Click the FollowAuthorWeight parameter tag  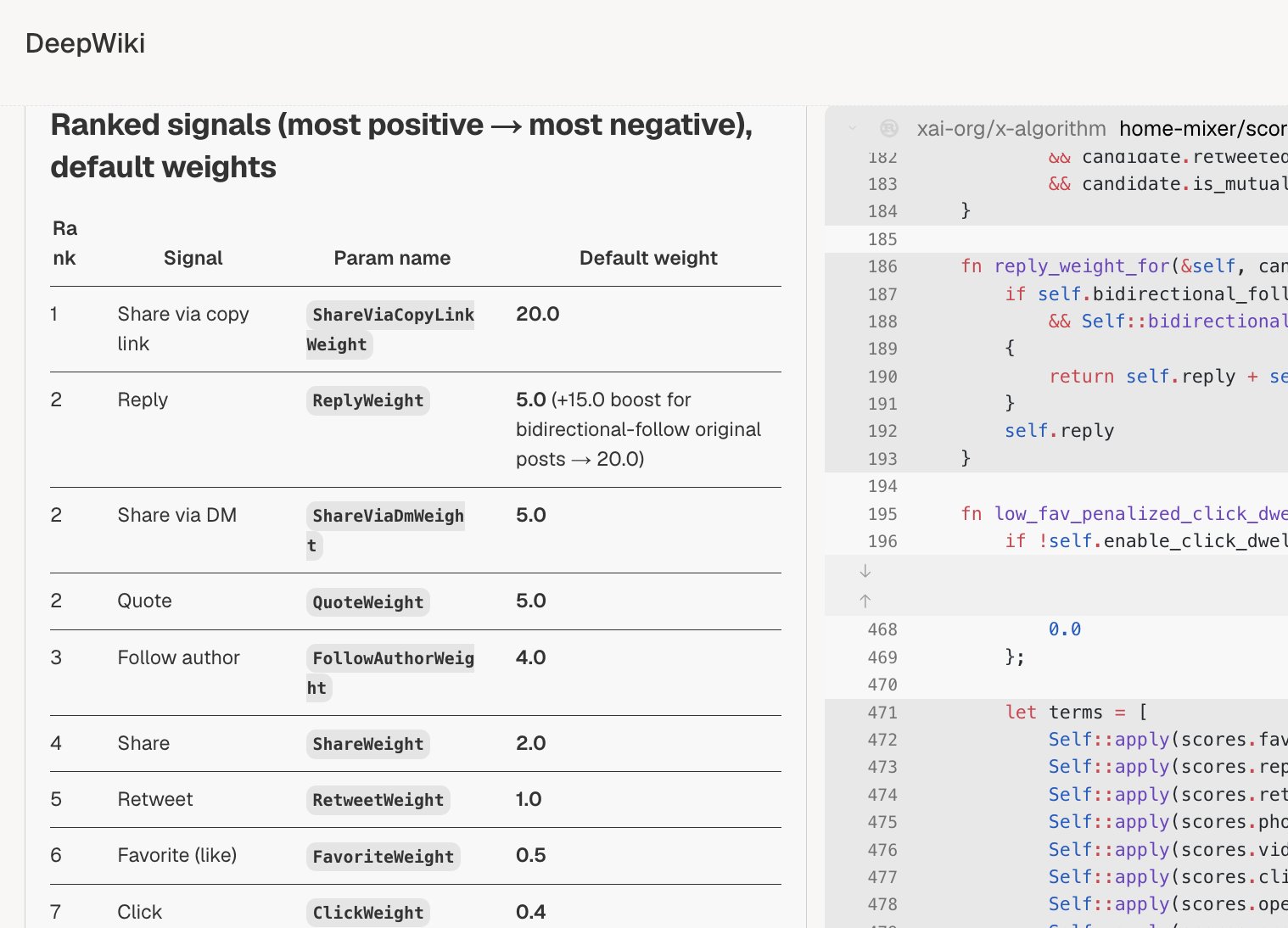(390, 673)
